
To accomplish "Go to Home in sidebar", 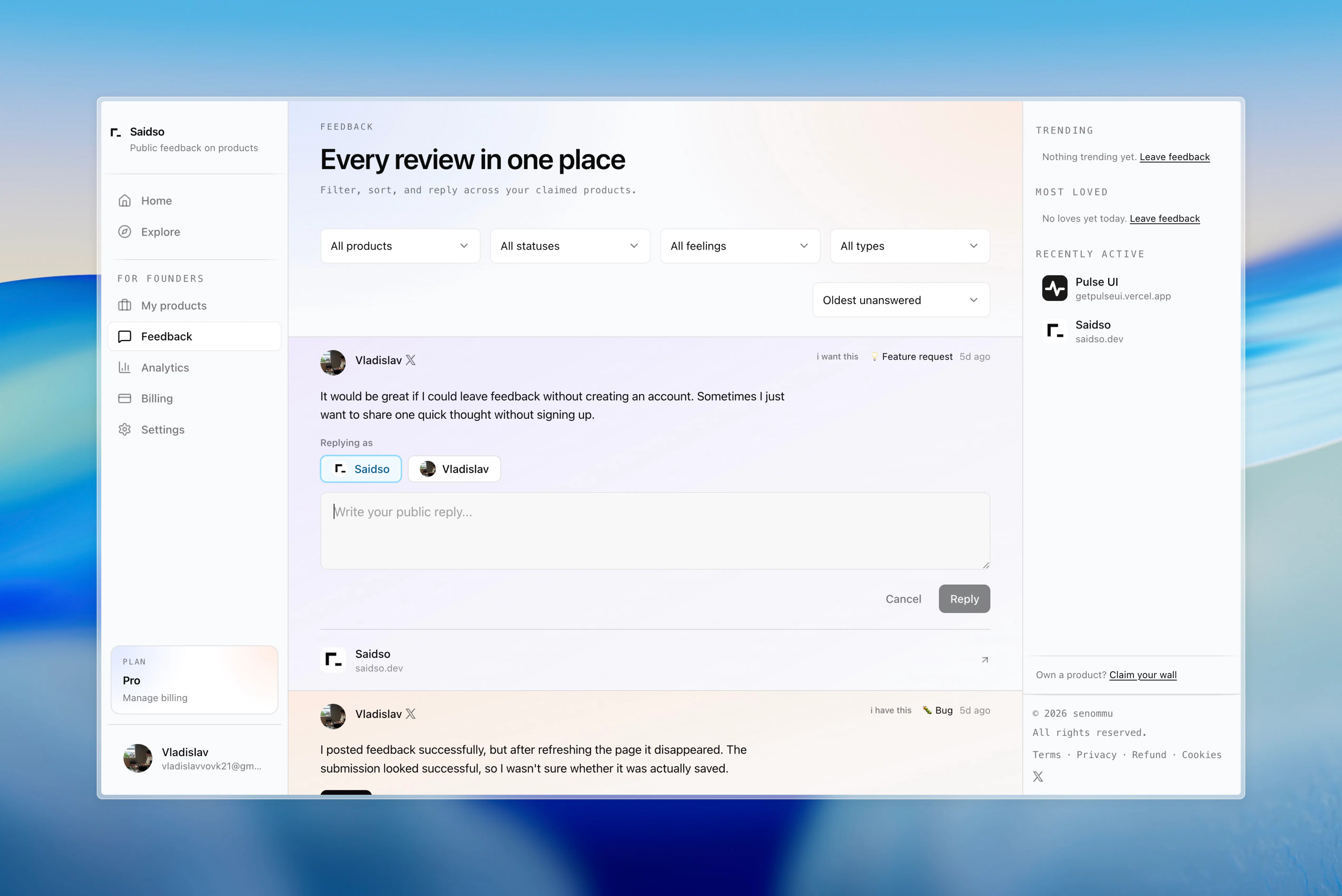I will [x=194, y=201].
